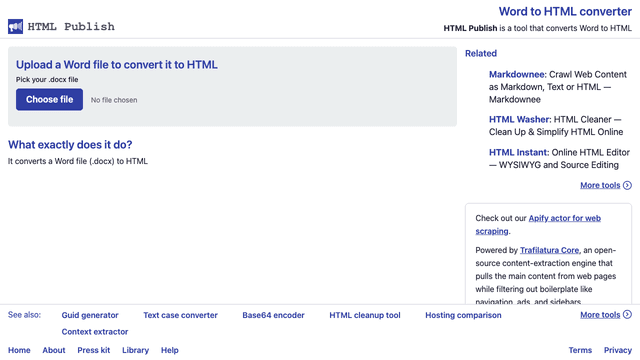
Task: Open the HTML Washer related tool link
Action: (x=520, y=119)
